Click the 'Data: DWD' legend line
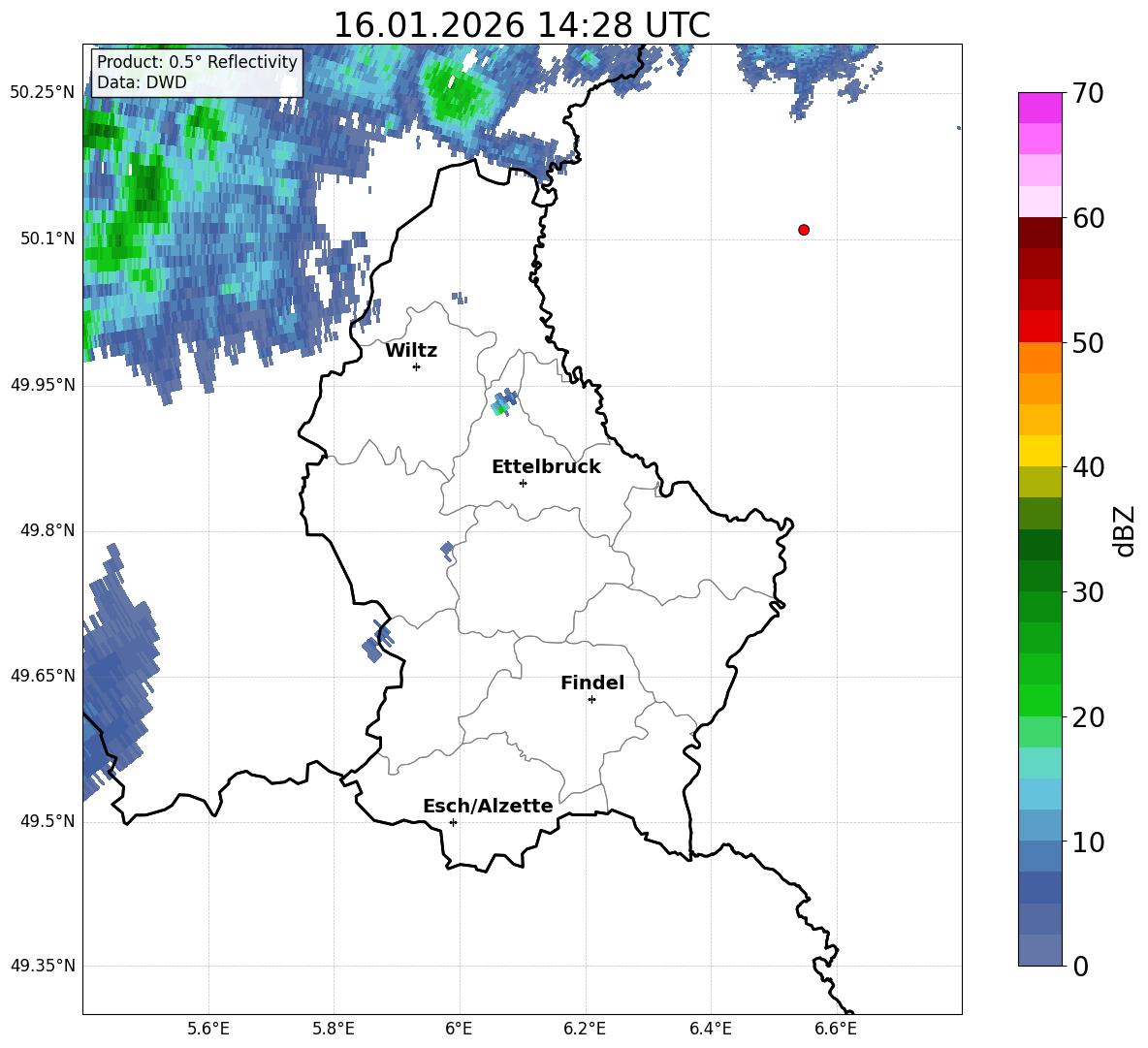1148x1048 pixels. click(x=142, y=82)
